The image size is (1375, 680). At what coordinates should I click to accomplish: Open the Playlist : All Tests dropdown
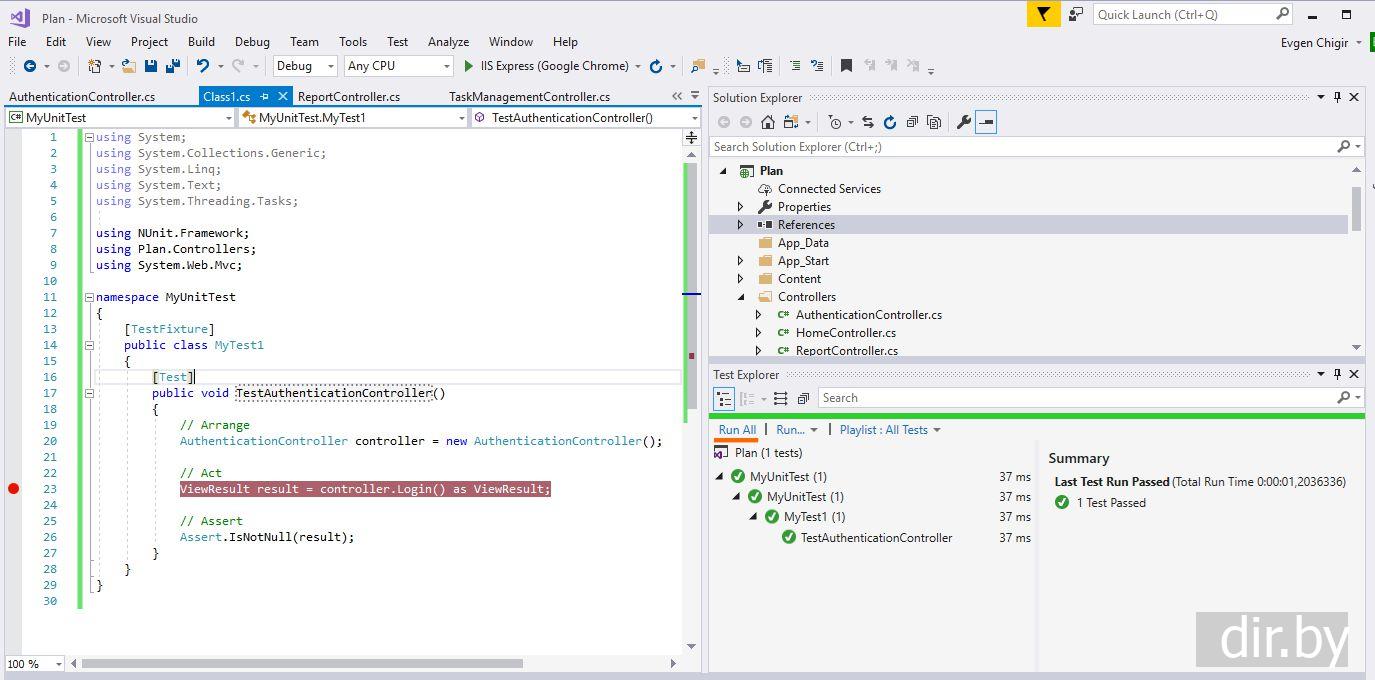(x=890, y=430)
